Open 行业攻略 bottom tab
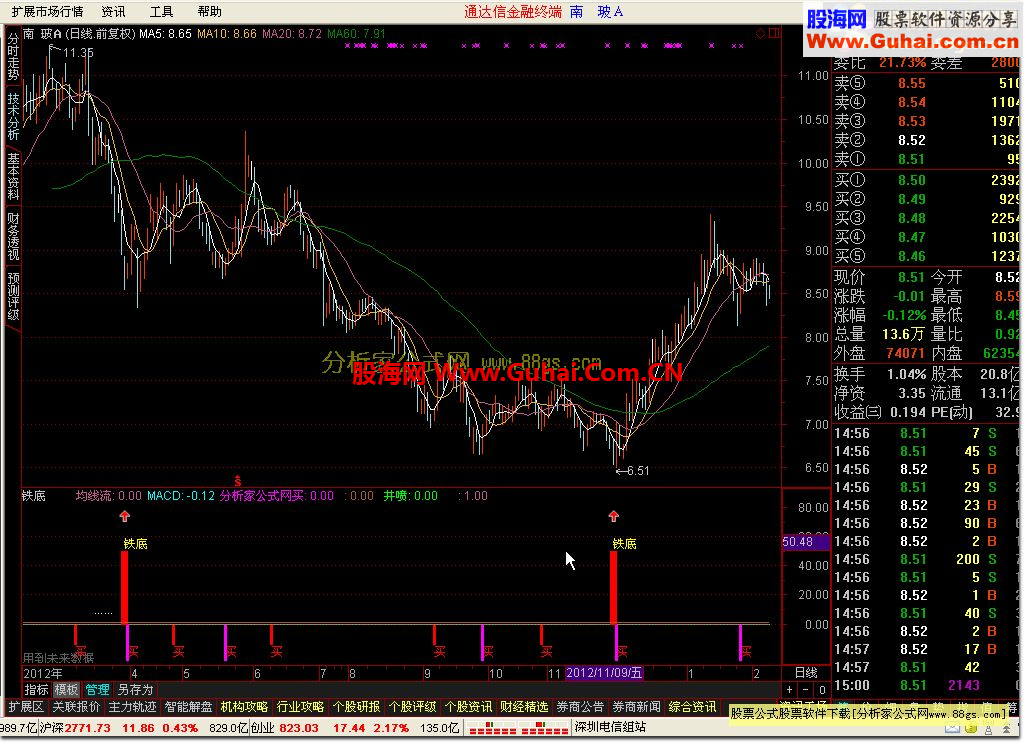 coord(301,707)
